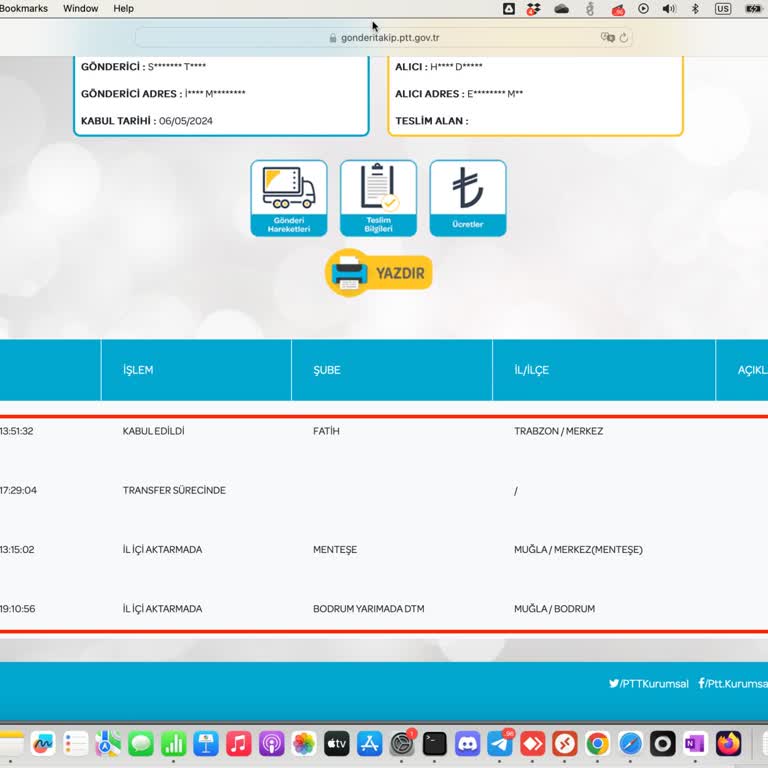Screen dimensions: 768x768
Task: Click the 13:51:32 time entry
Action: click(17, 431)
